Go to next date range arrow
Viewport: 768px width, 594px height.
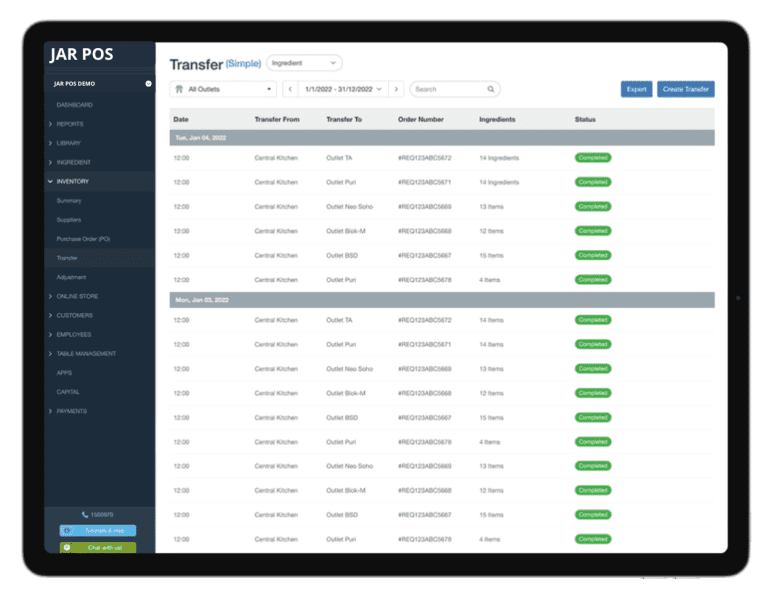396,89
